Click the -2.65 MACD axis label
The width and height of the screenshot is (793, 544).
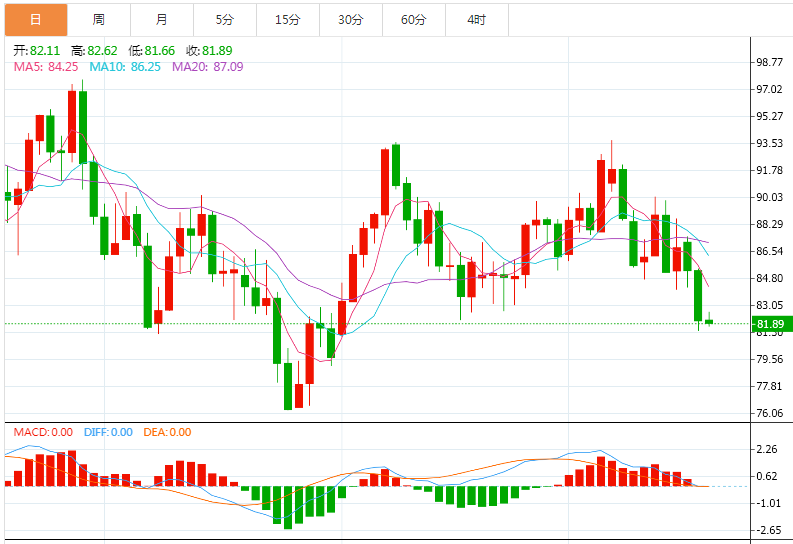767,530
